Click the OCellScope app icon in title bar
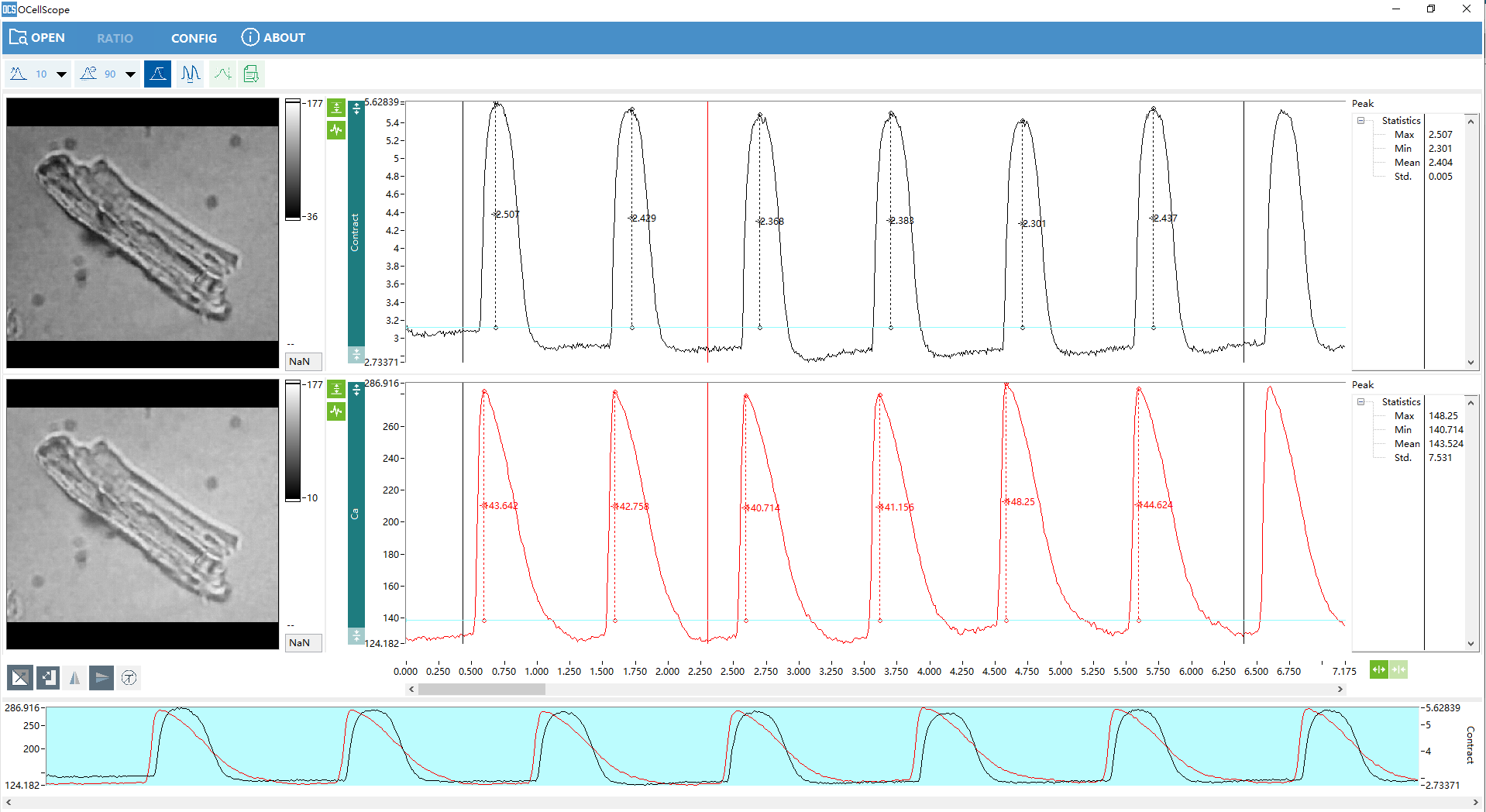Viewport: 1486px width, 812px height. pos(9,9)
